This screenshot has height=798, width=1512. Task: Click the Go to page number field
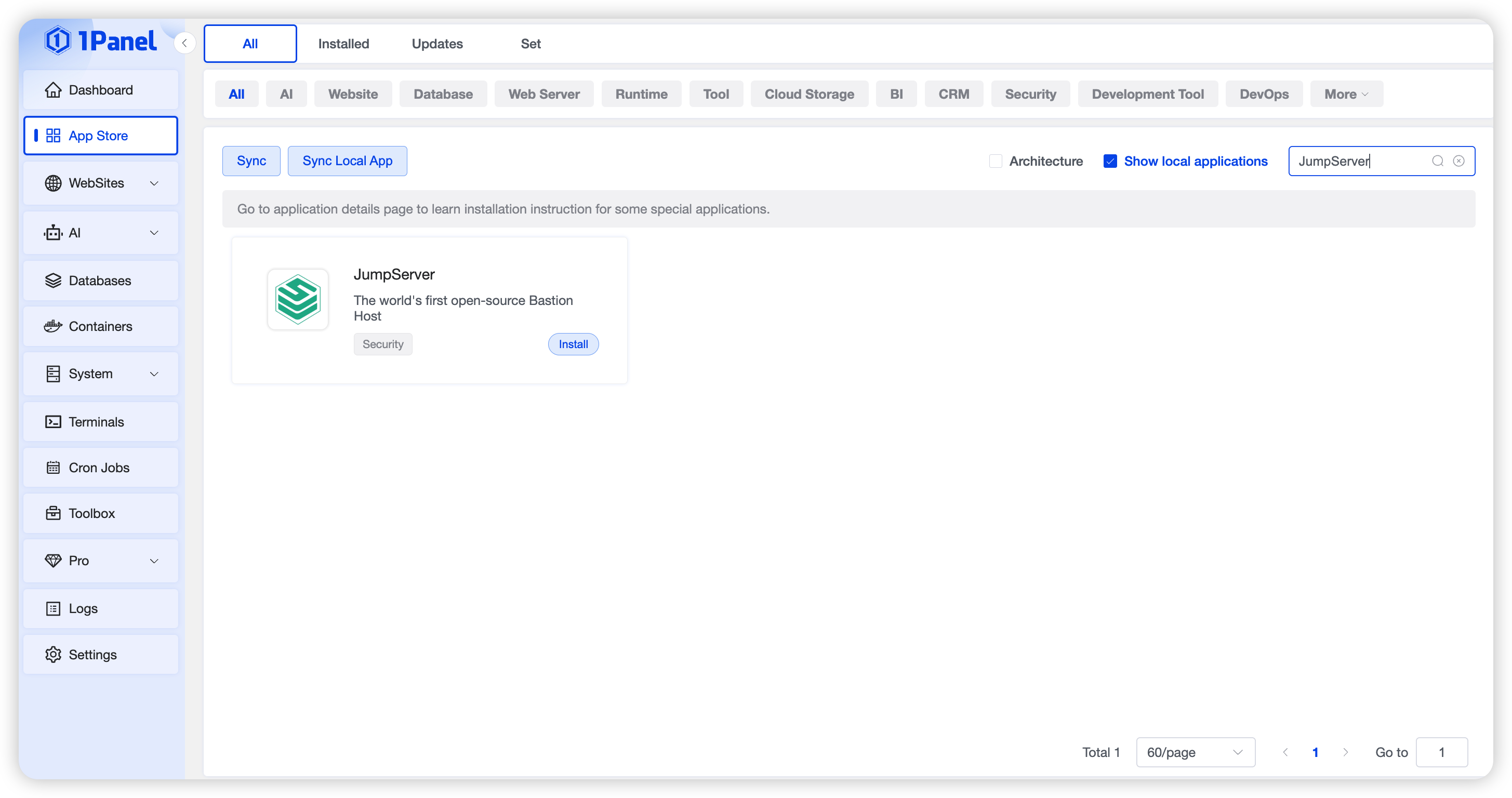pyautogui.click(x=1441, y=752)
